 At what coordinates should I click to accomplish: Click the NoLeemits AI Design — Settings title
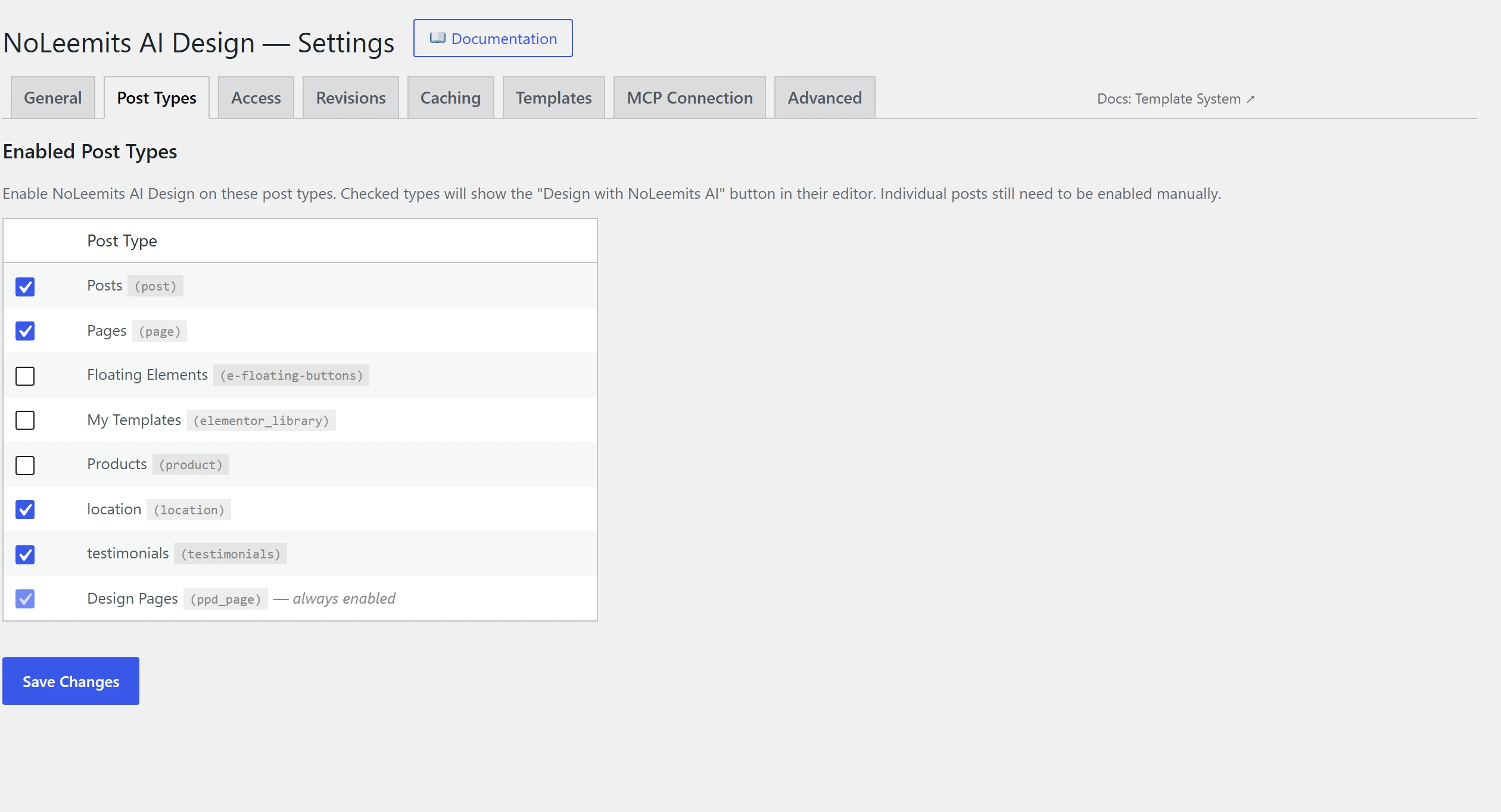[199, 43]
